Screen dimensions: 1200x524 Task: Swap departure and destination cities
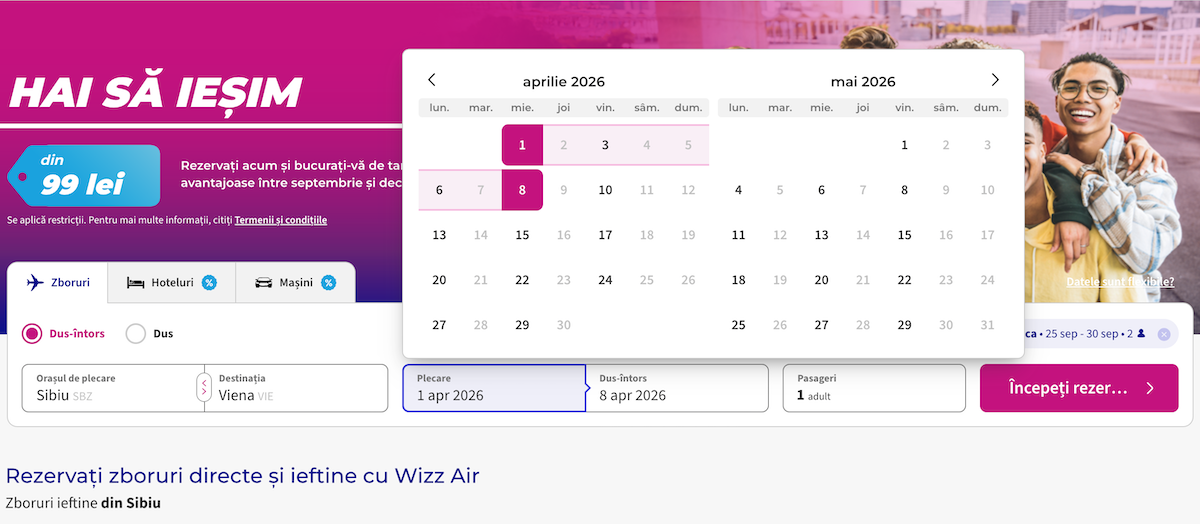coord(204,388)
